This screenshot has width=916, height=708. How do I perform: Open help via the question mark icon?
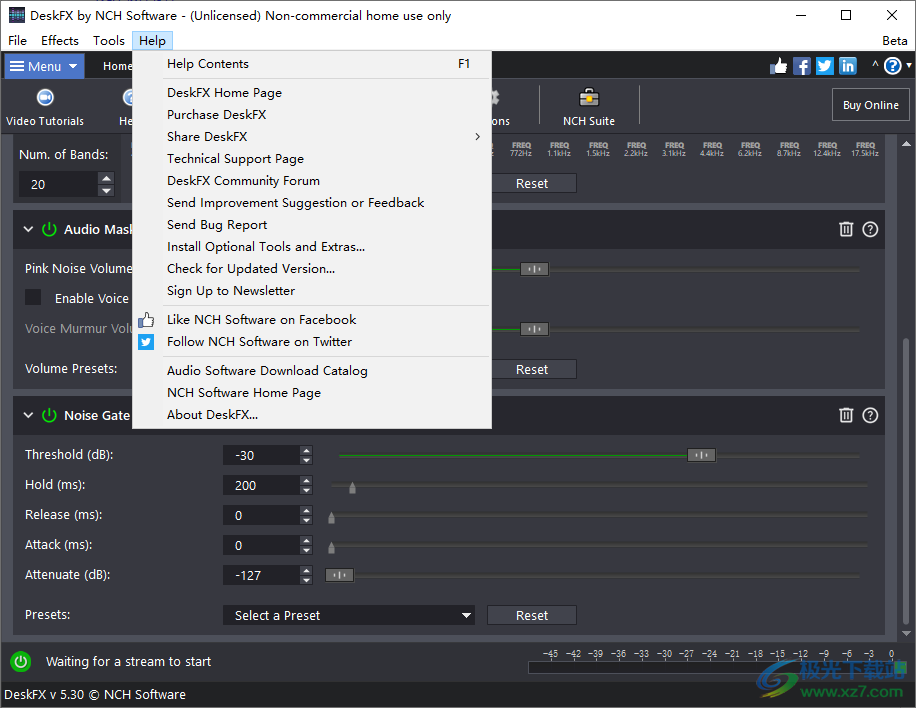893,65
